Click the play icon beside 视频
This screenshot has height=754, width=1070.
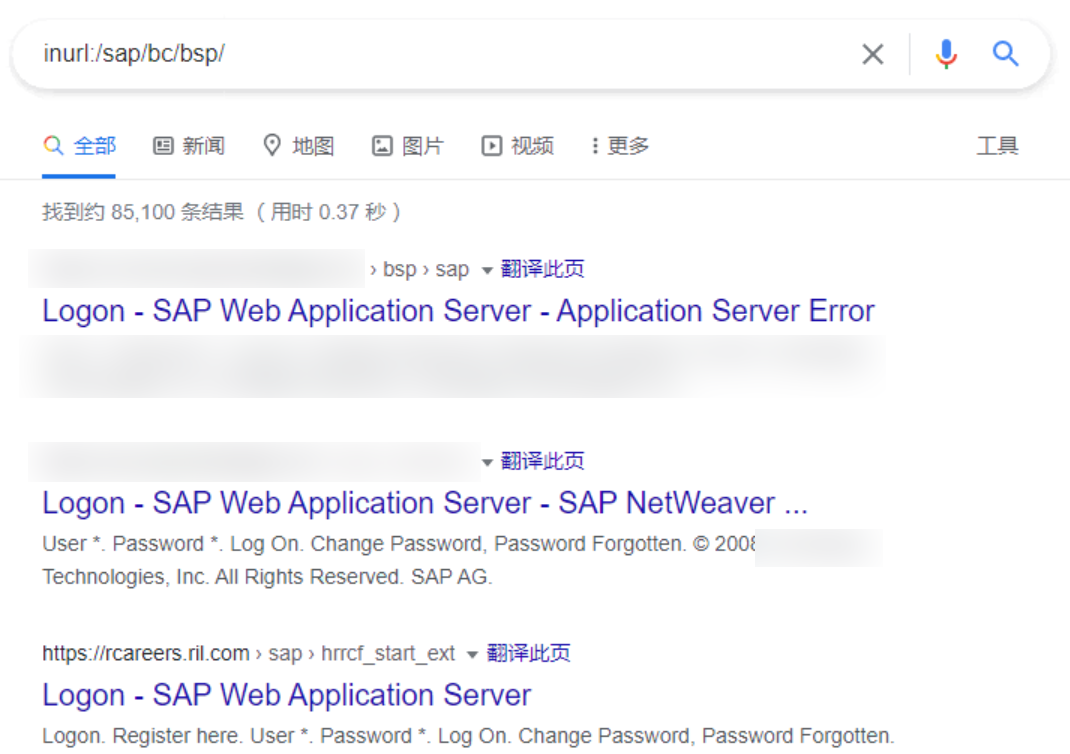[x=491, y=145]
